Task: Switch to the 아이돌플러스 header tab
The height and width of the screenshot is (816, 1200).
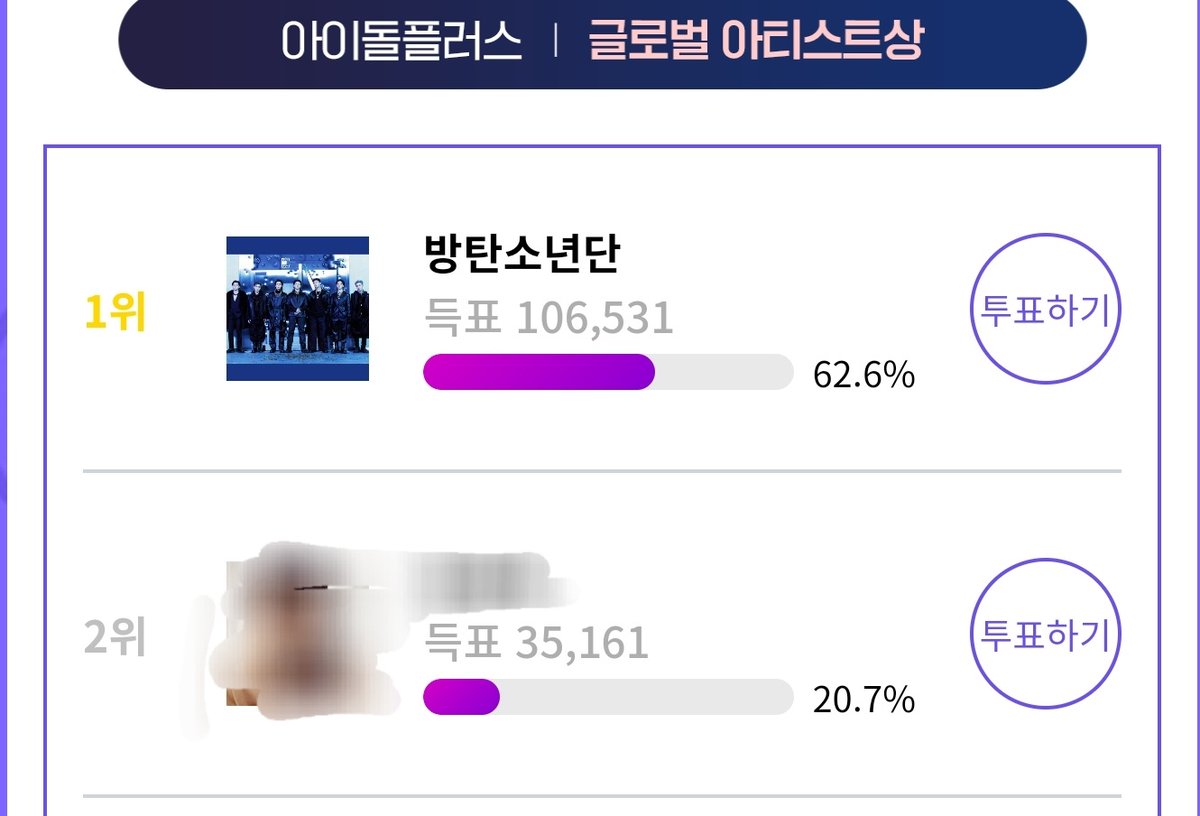Action: (x=401, y=41)
